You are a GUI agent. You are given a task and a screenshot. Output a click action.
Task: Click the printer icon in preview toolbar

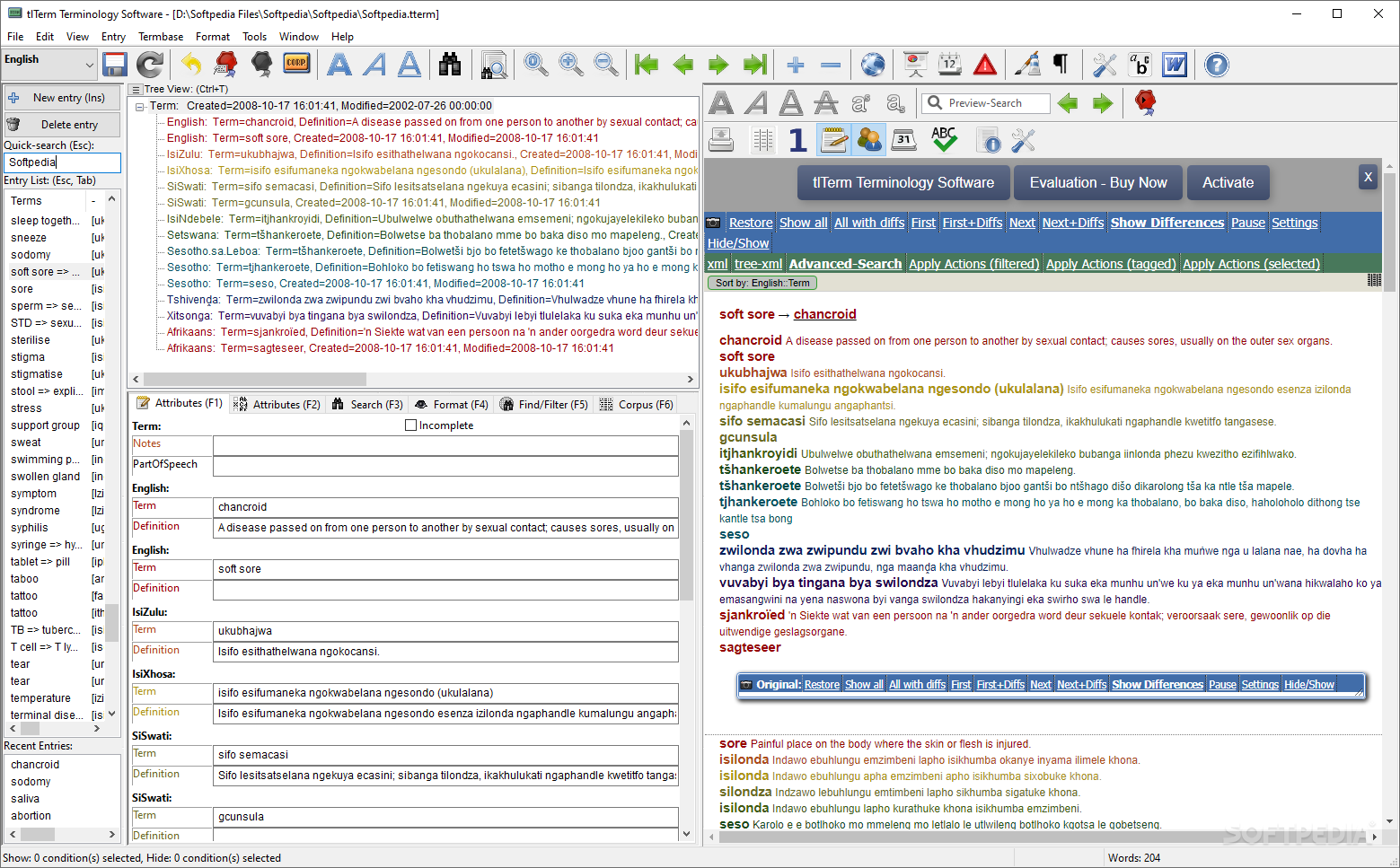[x=721, y=140]
